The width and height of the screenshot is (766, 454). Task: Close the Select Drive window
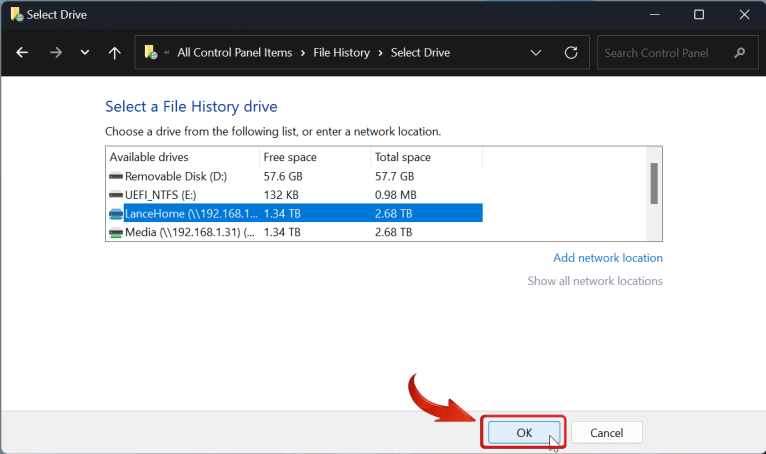pyautogui.click(x=744, y=15)
